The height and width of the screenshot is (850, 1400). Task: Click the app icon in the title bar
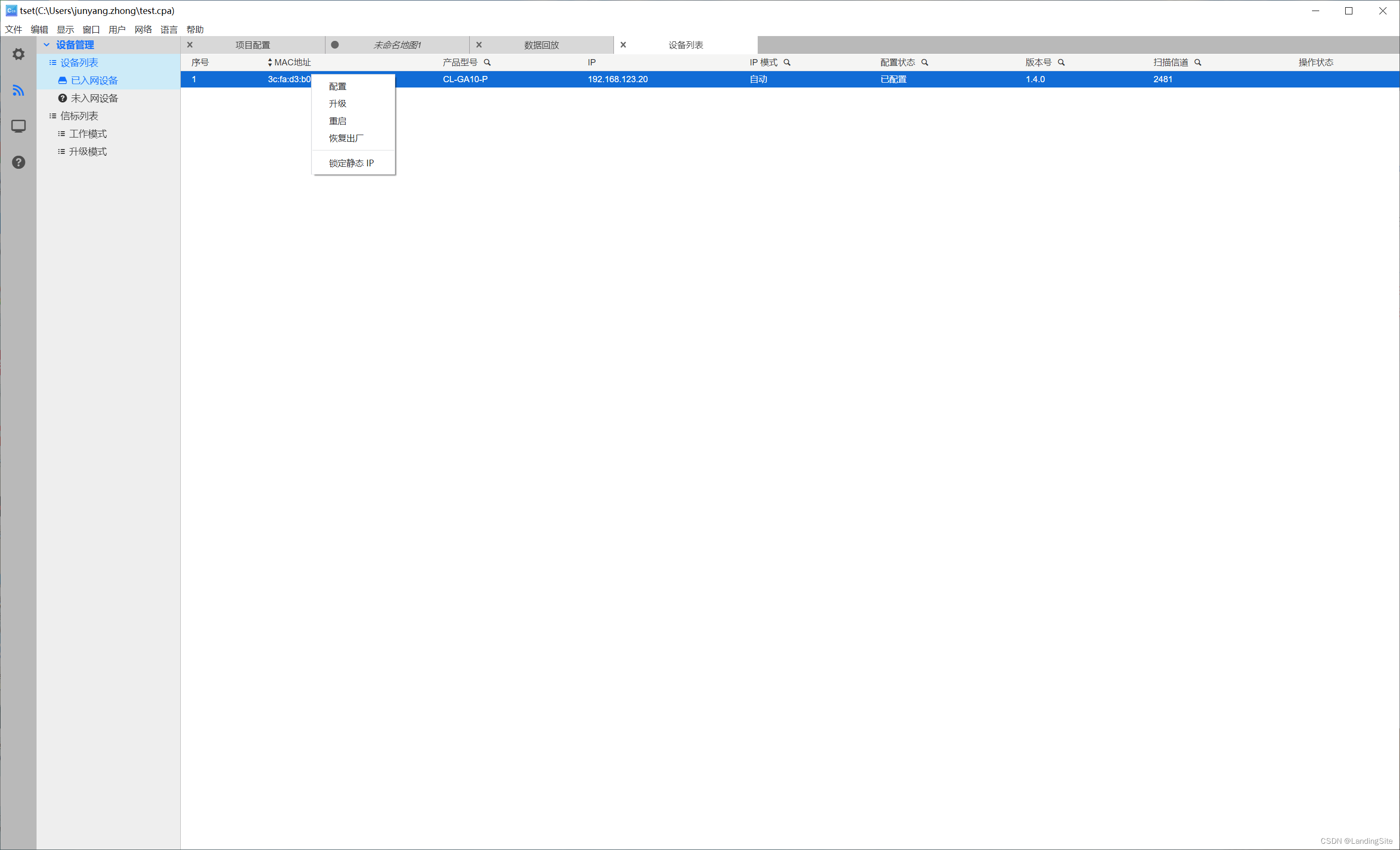11,11
